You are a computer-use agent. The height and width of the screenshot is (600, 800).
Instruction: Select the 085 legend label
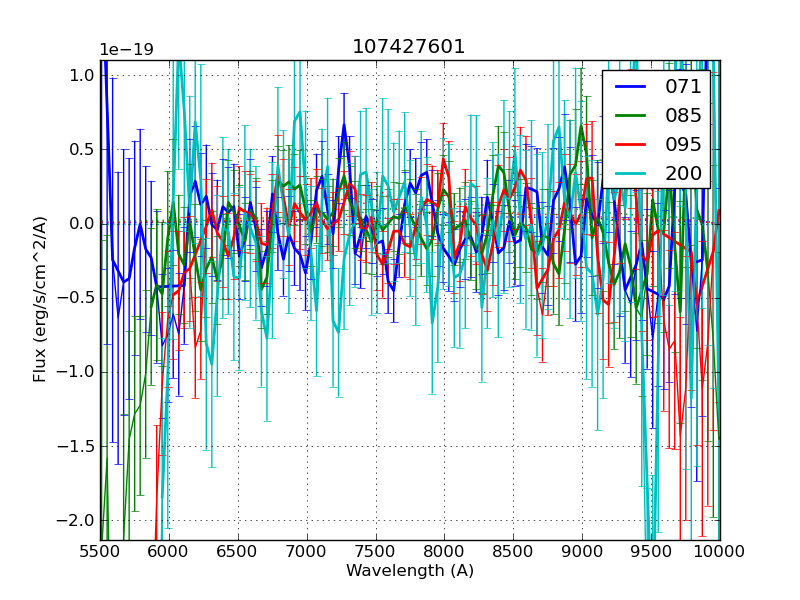683,115
